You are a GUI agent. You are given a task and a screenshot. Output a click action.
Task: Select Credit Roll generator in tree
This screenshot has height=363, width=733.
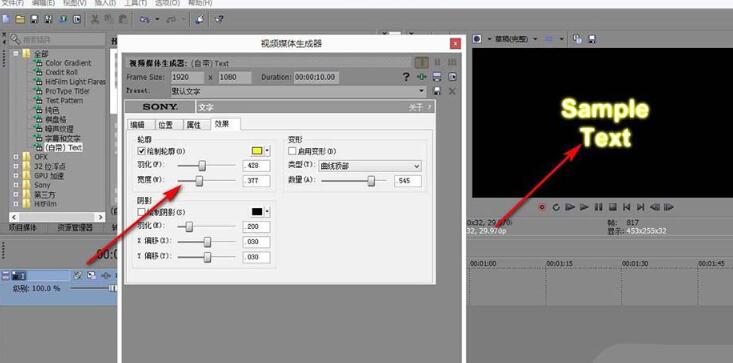point(61,72)
